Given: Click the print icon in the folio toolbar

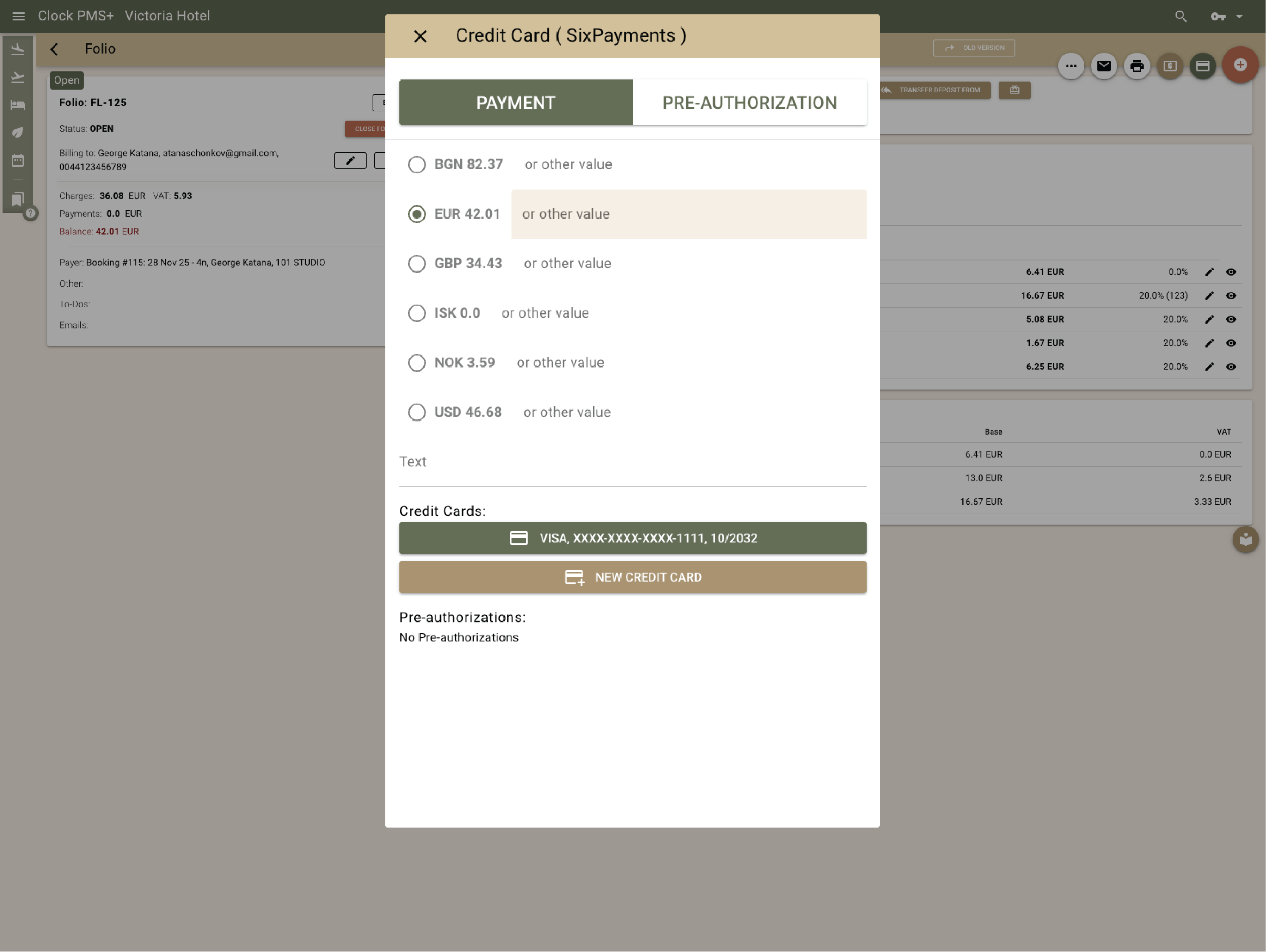Looking at the screenshot, I should click(x=1137, y=66).
